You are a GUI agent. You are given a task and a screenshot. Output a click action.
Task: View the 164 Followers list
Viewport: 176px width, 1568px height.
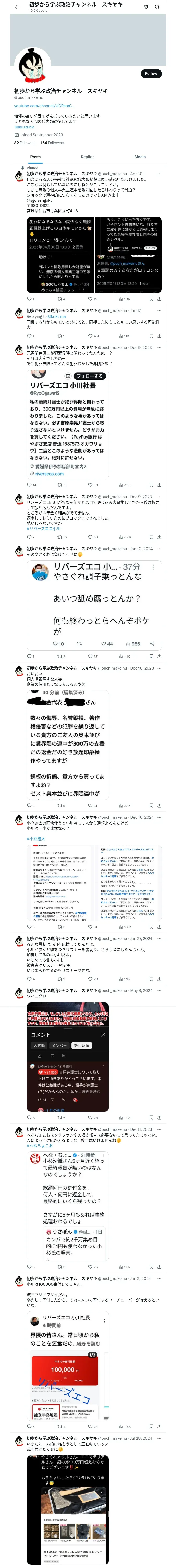[52, 143]
